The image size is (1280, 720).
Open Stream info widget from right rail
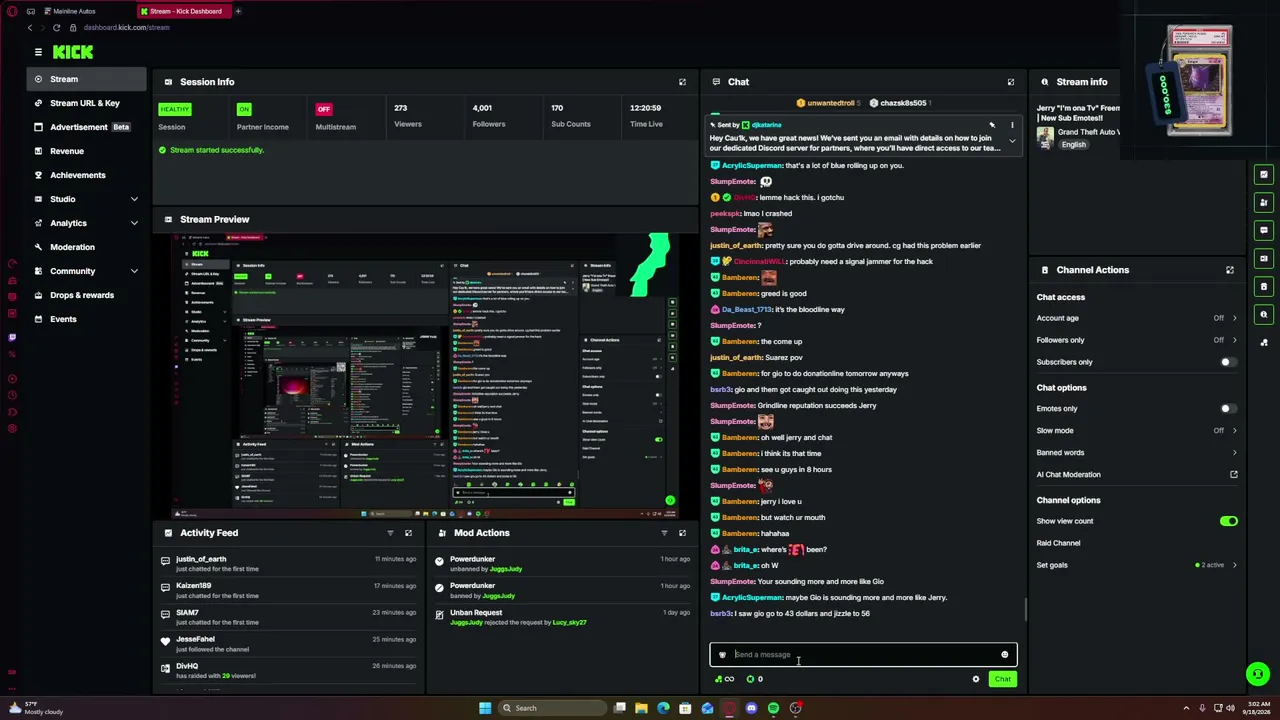tap(1264, 314)
